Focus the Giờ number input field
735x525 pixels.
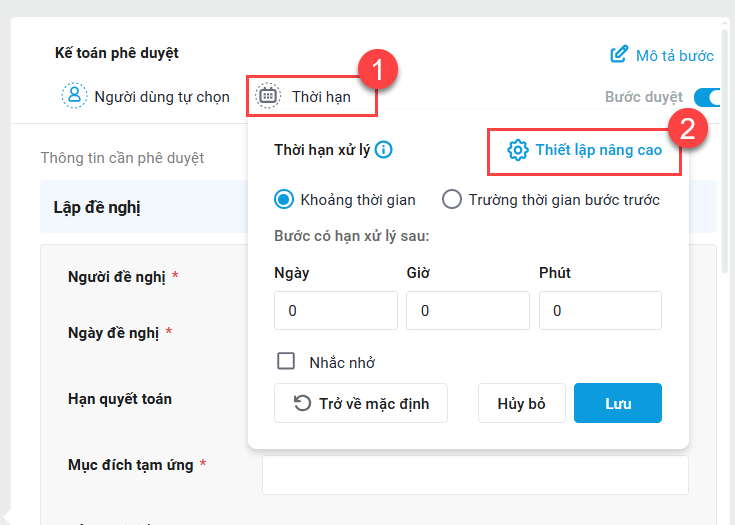468,310
